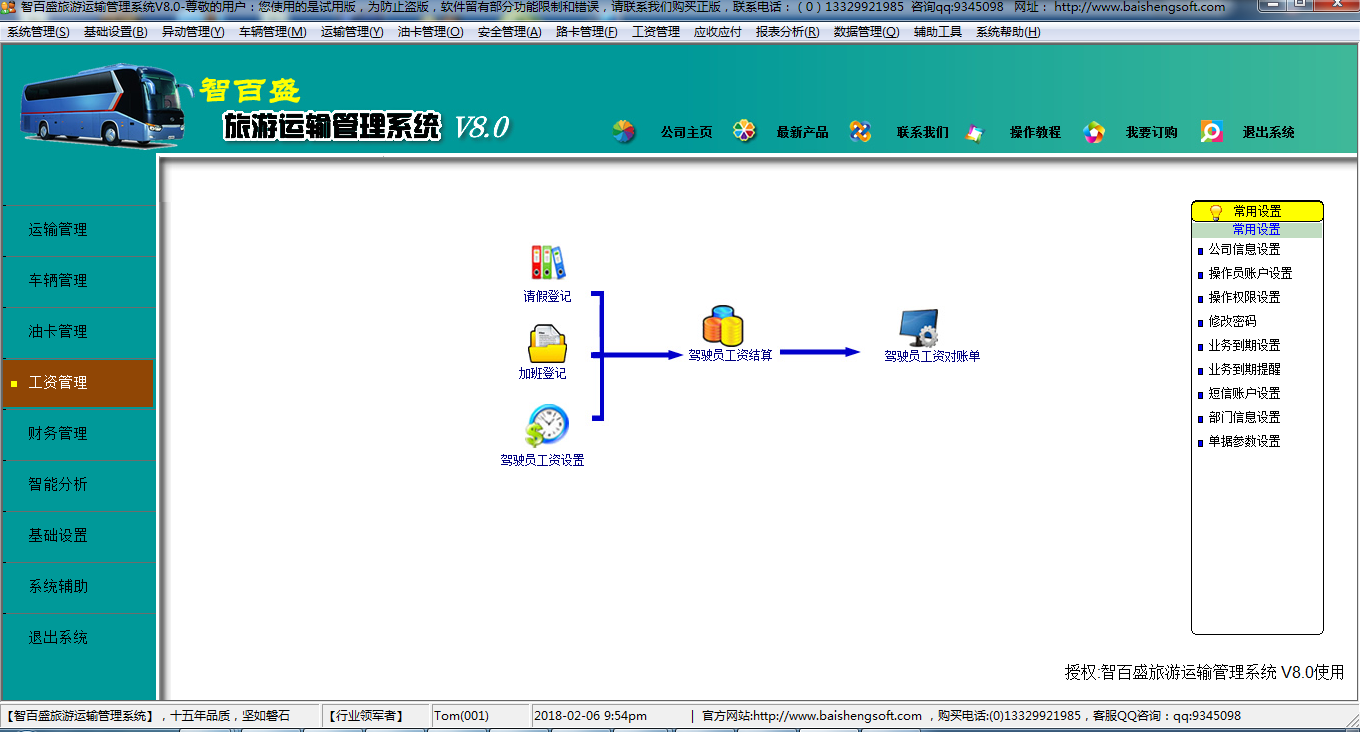Image resolution: width=1360 pixels, height=732 pixels.
Task: Open the 工资管理 menu in the menu bar
Action: [656, 32]
